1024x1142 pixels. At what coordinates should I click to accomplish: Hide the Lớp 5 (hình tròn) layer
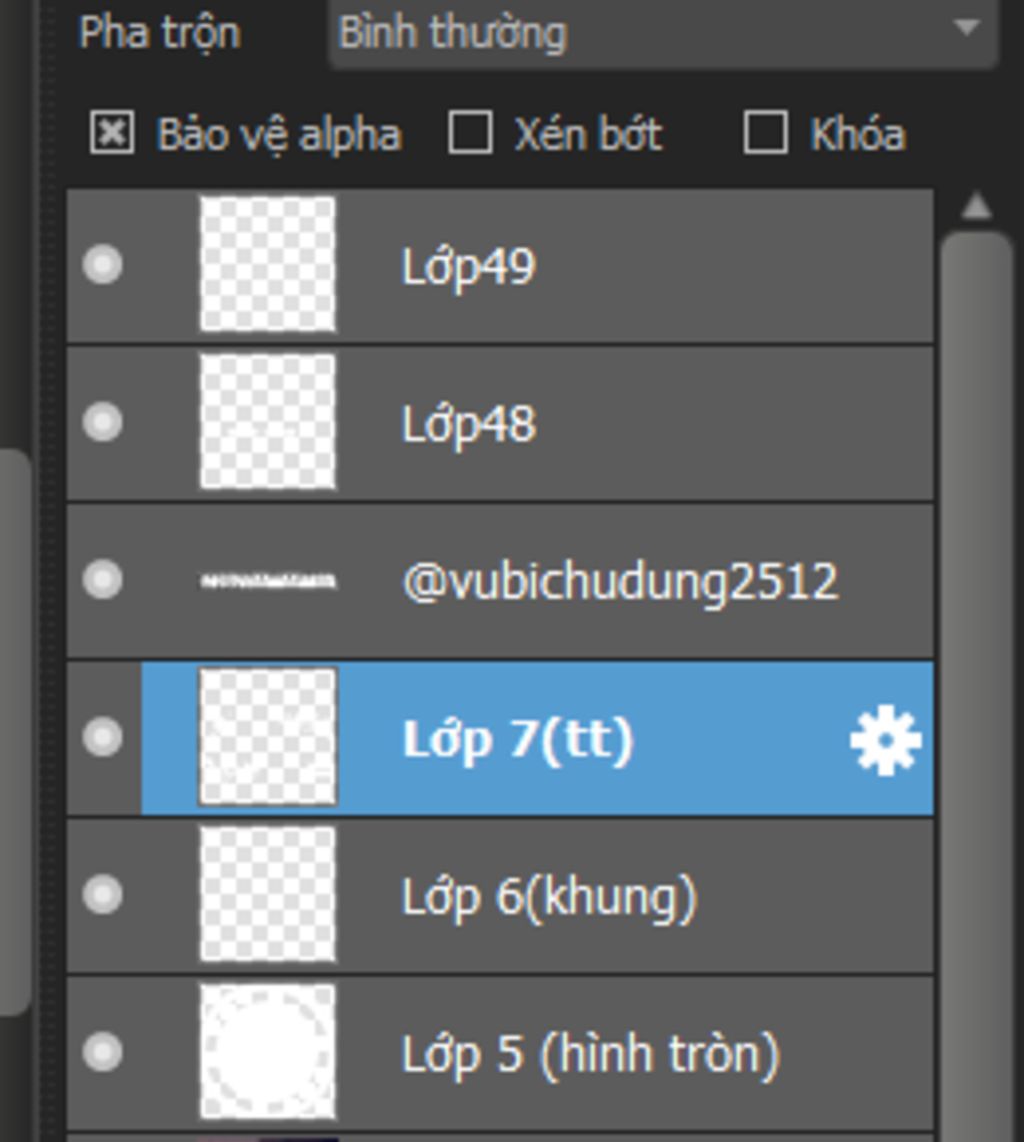pos(103,1052)
